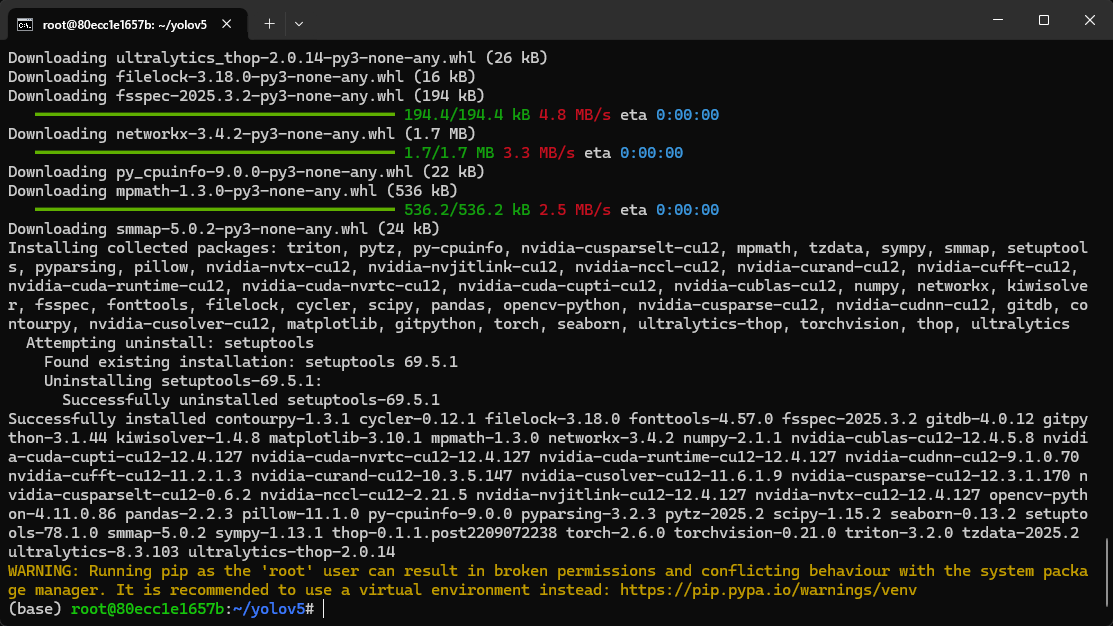The width and height of the screenshot is (1113, 626).
Task: Click the '(base)' environment indicator
Action: 35,609
